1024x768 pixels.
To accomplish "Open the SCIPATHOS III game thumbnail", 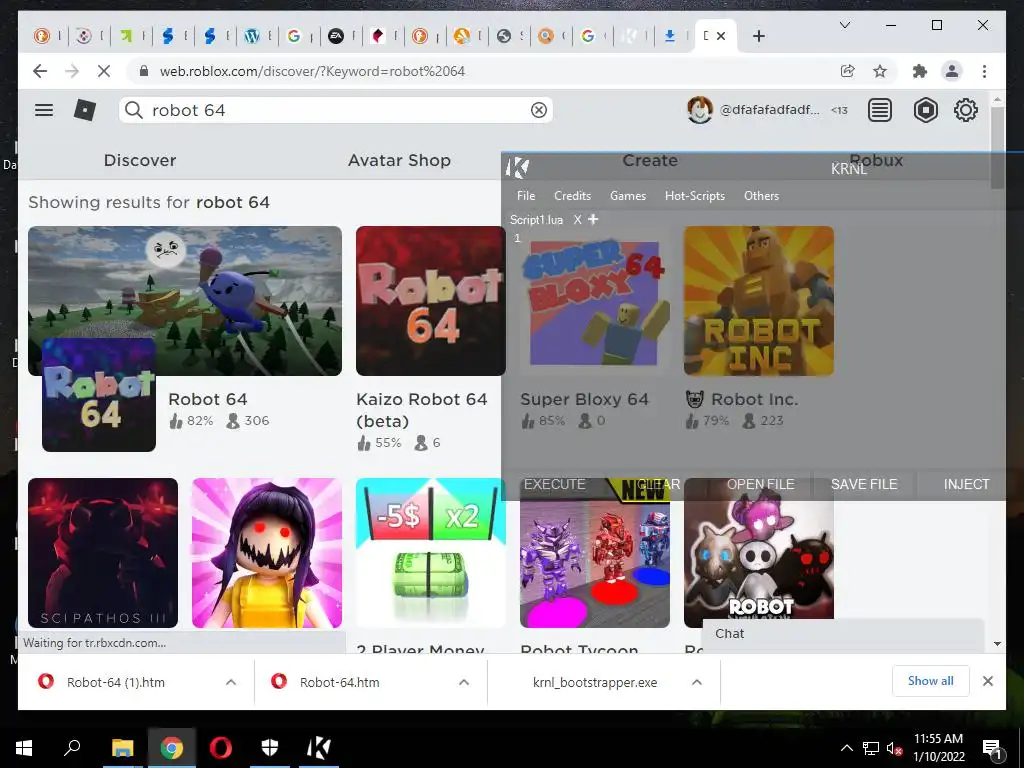I will coord(103,553).
